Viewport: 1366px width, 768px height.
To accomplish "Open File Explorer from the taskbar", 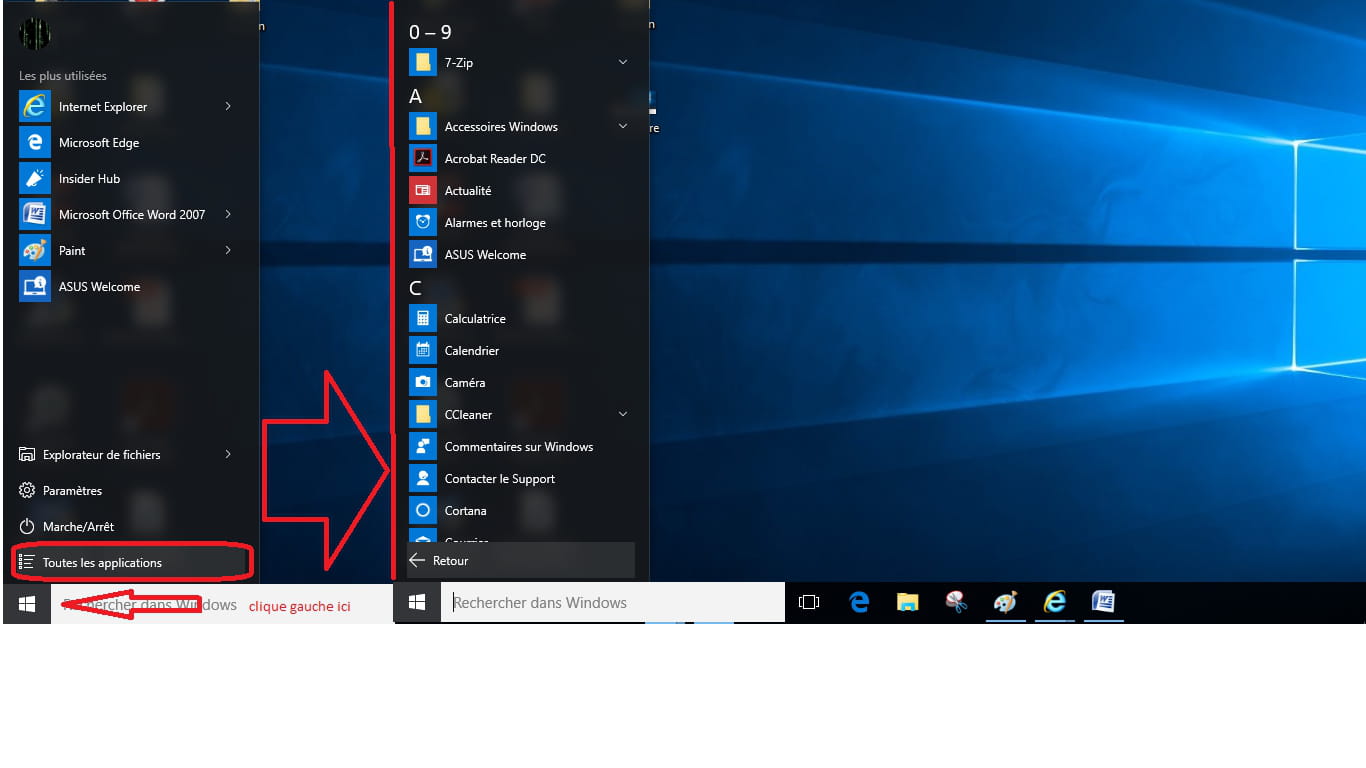I will [x=907, y=602].
